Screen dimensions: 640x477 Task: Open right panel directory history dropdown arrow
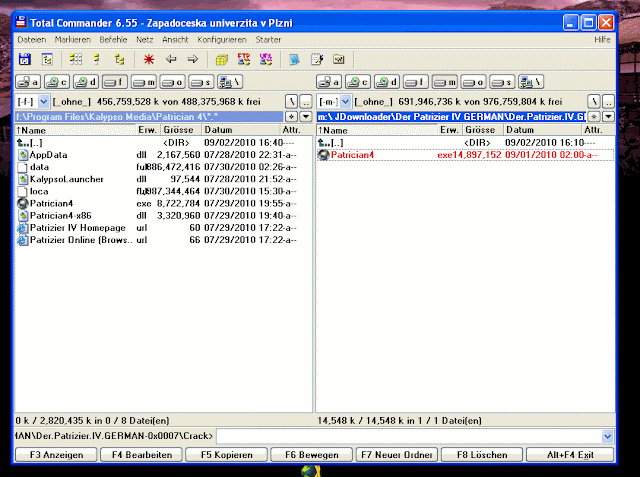pos(608,117)
